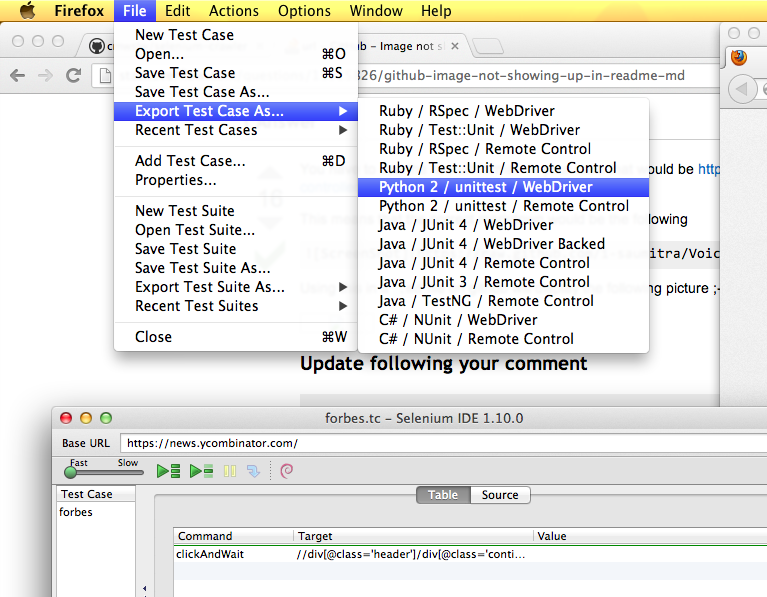This screenshot has width=767, height=597.
Task: Click the Fast/Slow speed slider knob
Action: click(x=70, y=472)
